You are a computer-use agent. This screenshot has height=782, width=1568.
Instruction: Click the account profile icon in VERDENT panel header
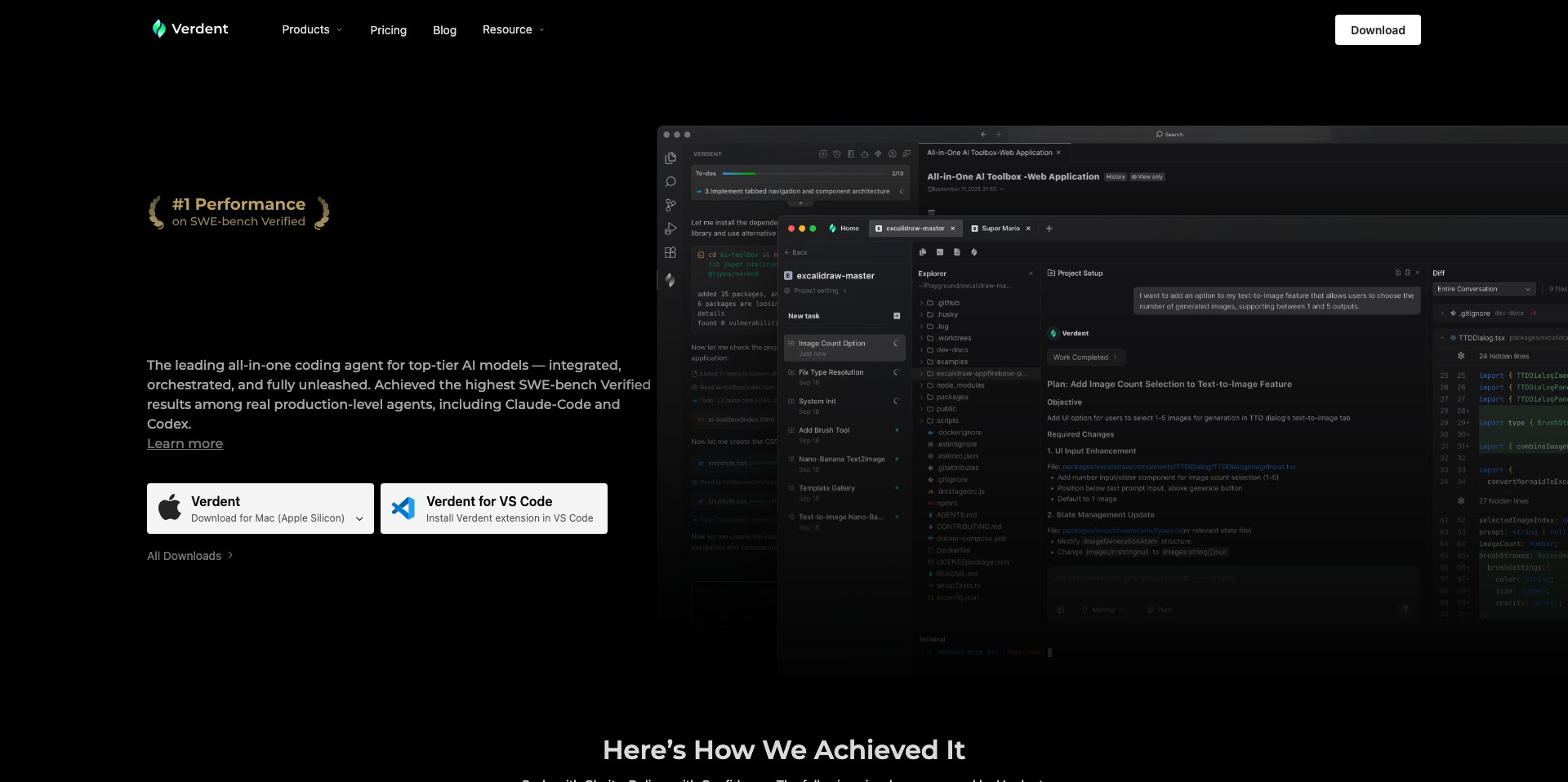click(892, 153)
